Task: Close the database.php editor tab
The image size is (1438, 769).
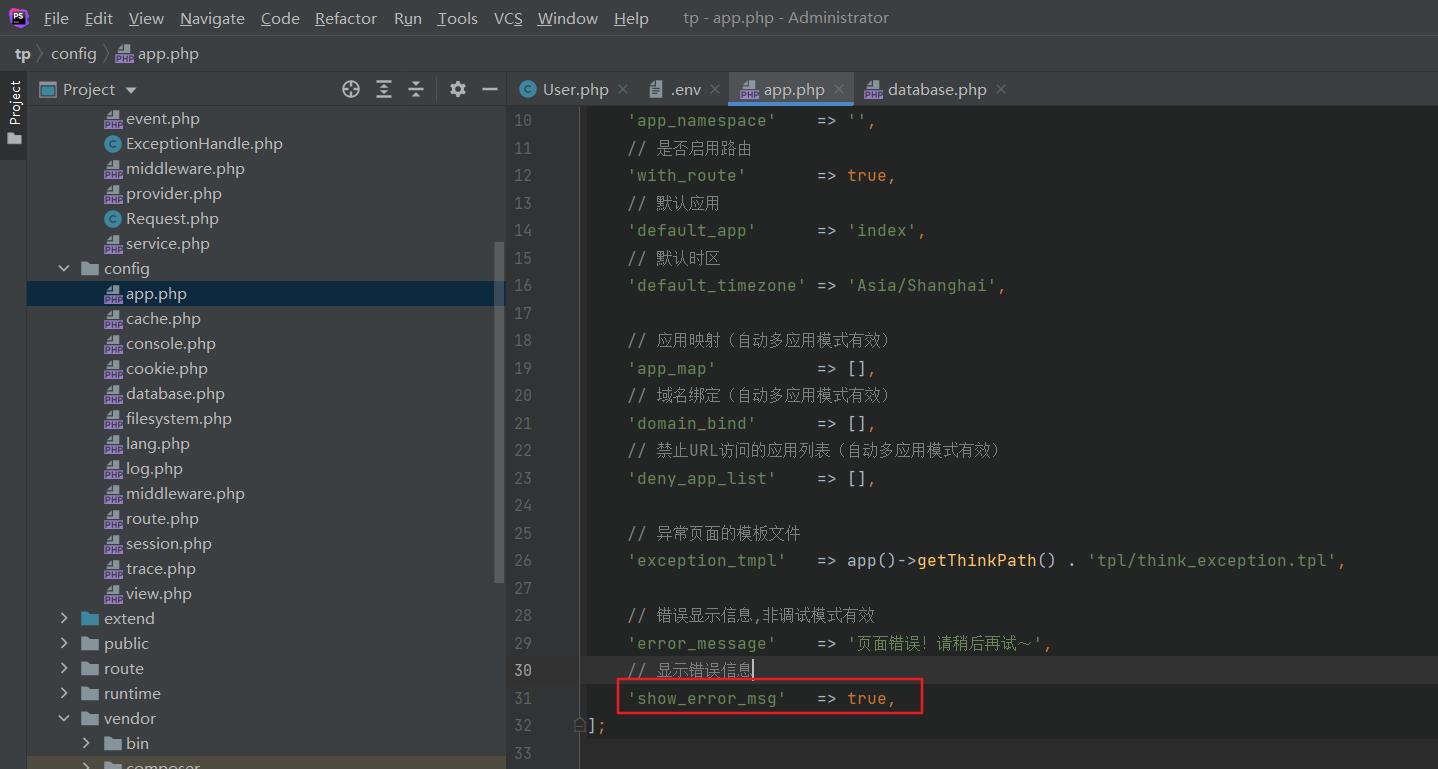Action: (1001, 89)
